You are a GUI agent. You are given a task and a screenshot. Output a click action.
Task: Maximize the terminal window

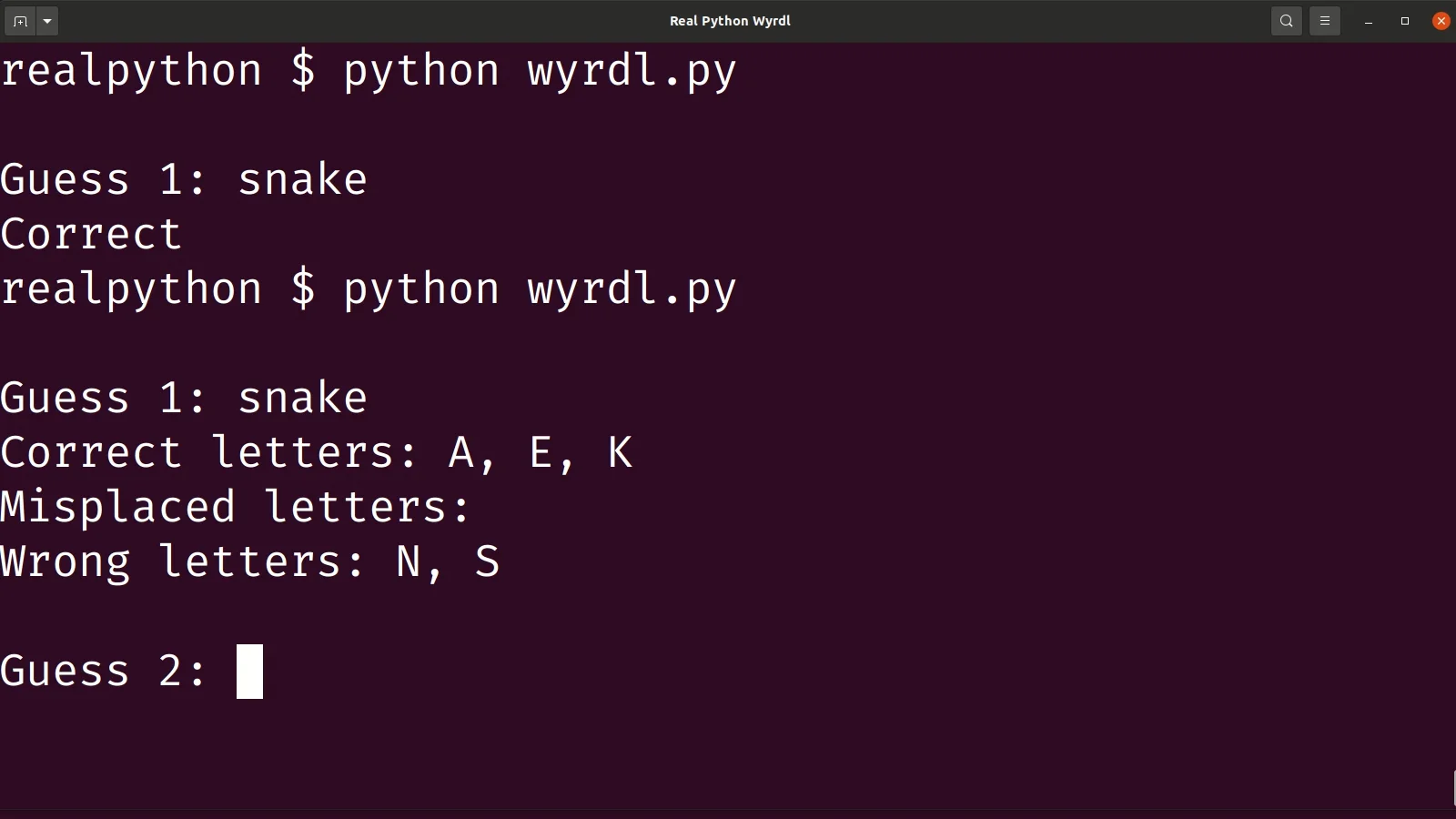click(x=1405, y=21)
